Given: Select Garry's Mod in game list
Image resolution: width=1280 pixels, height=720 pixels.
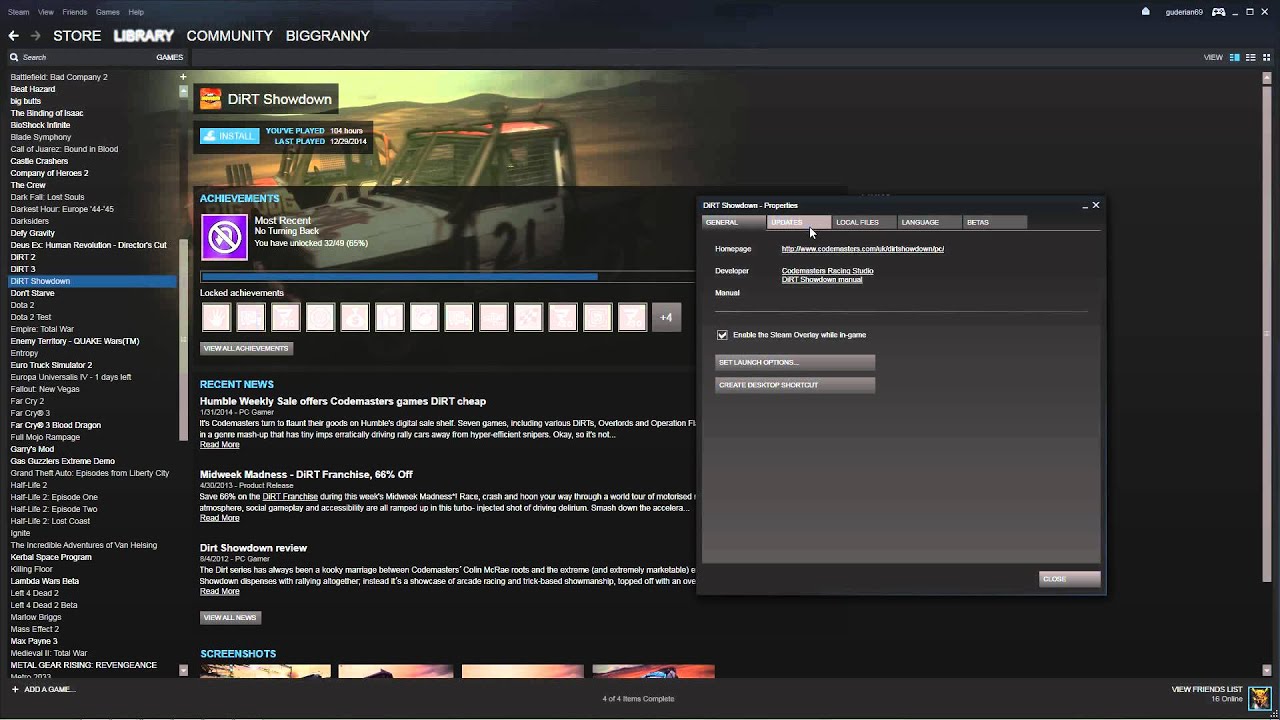Looking at the screenshot, I should [x=32, y=449].
